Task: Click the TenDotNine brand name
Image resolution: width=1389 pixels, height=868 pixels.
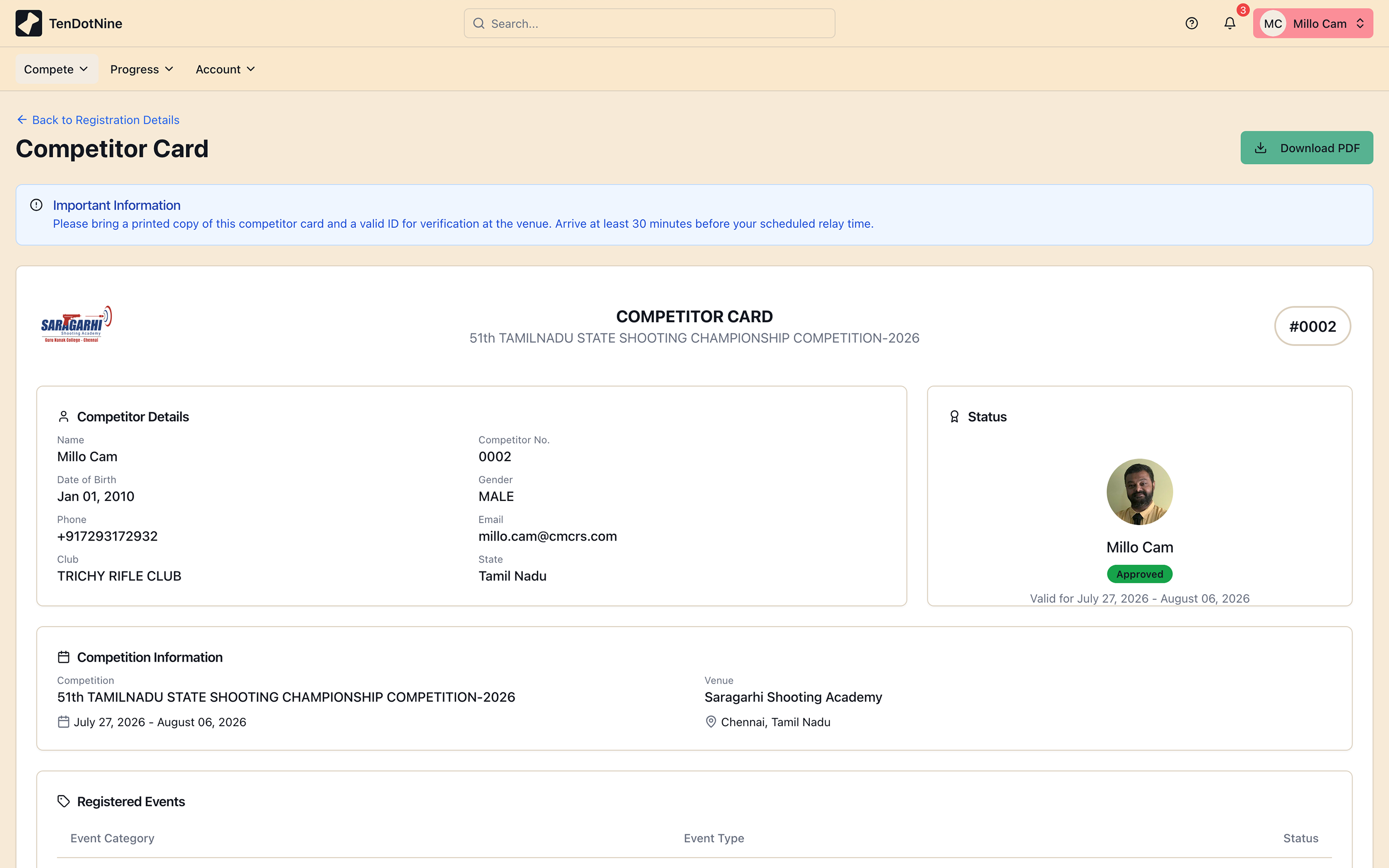Action: coord(85,24)
